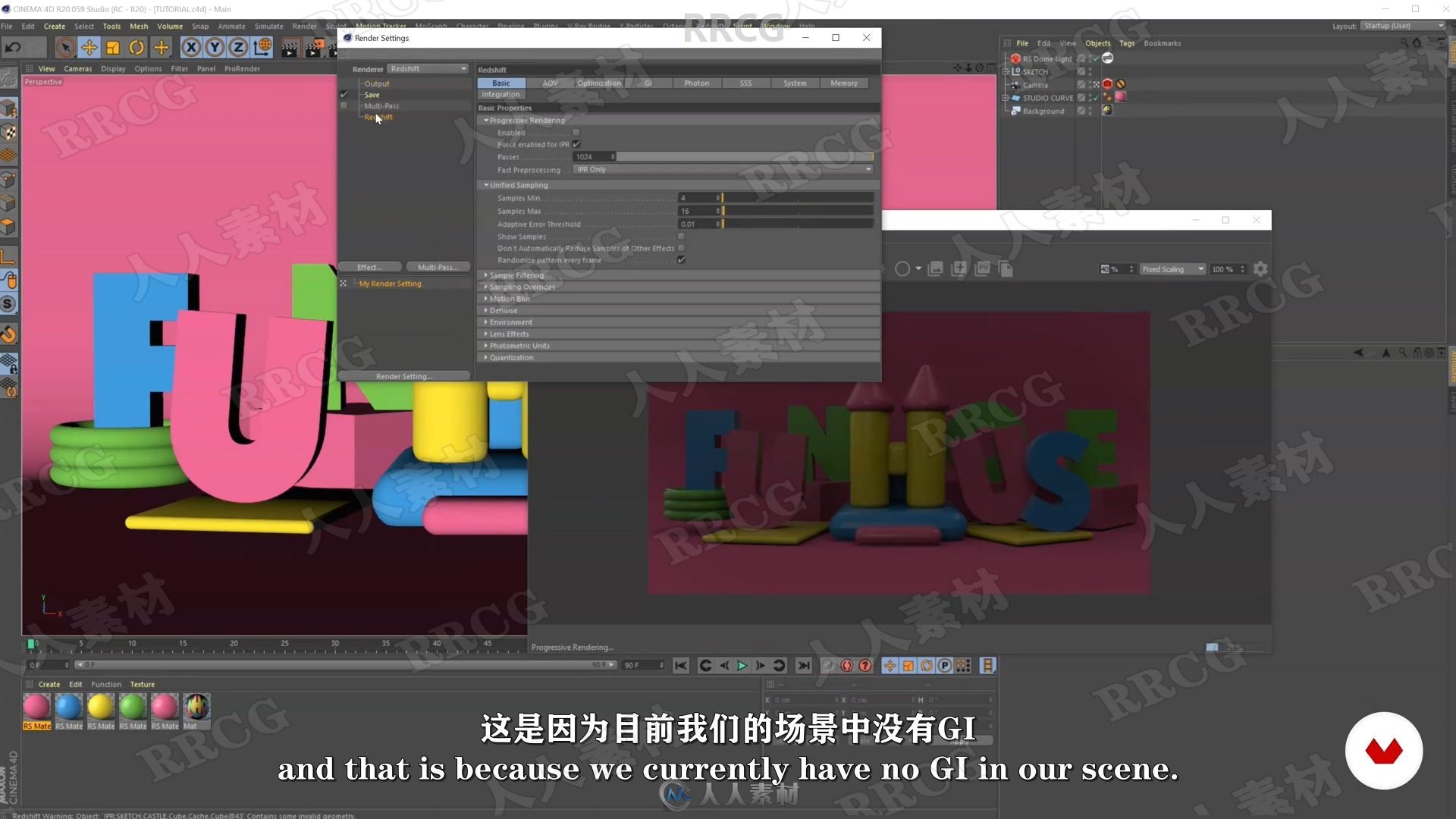Screen dimensions: 1456x819
Task: Toggle the Y axis lock
Action: (x=215, y=48)
